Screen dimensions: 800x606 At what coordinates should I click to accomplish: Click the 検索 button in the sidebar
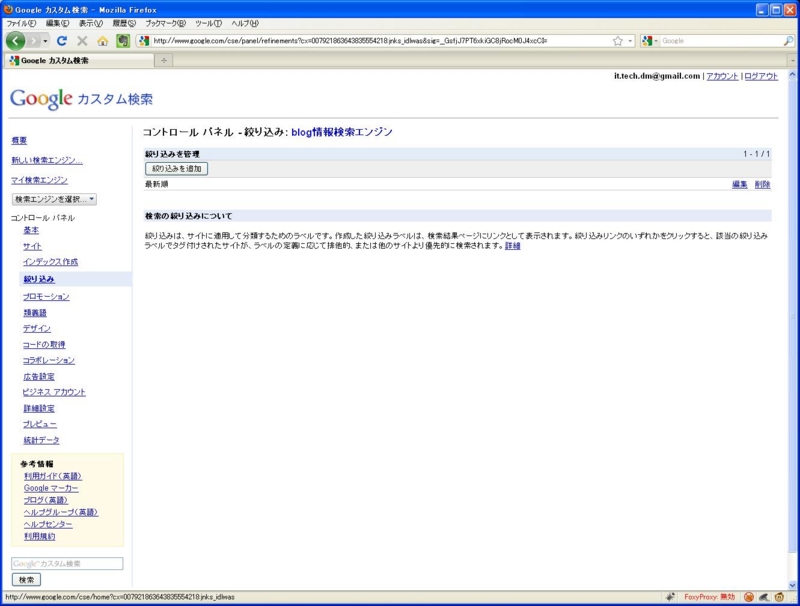coord(26,580)
